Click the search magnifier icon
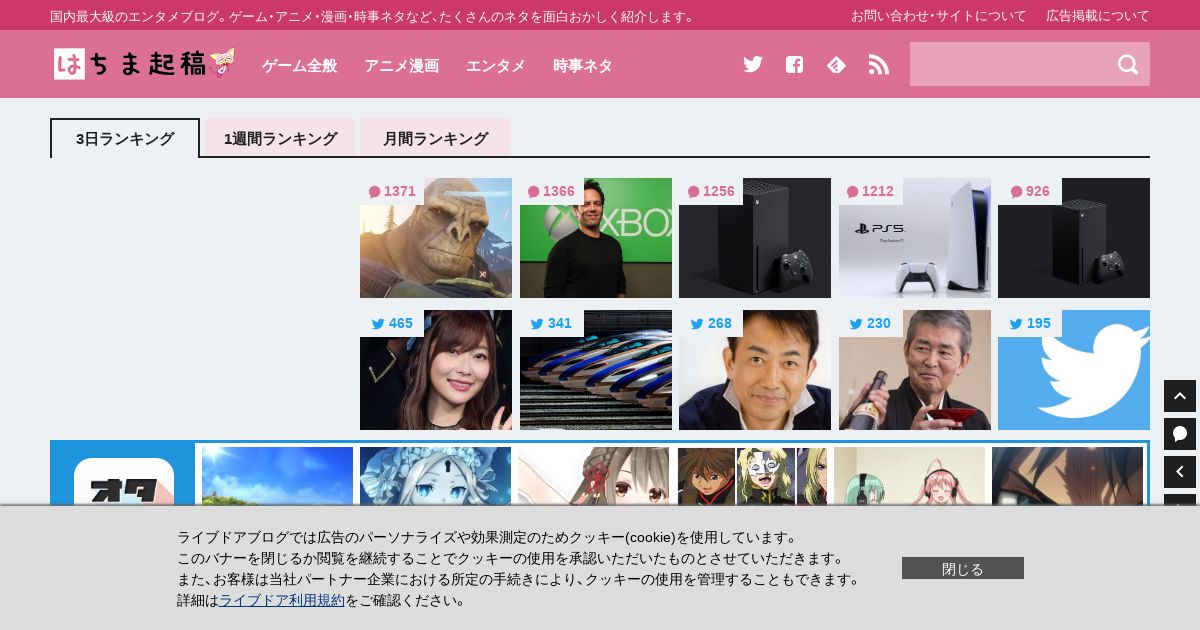1200x630 pixels. pyautogui.click(x=1128, y=64)
